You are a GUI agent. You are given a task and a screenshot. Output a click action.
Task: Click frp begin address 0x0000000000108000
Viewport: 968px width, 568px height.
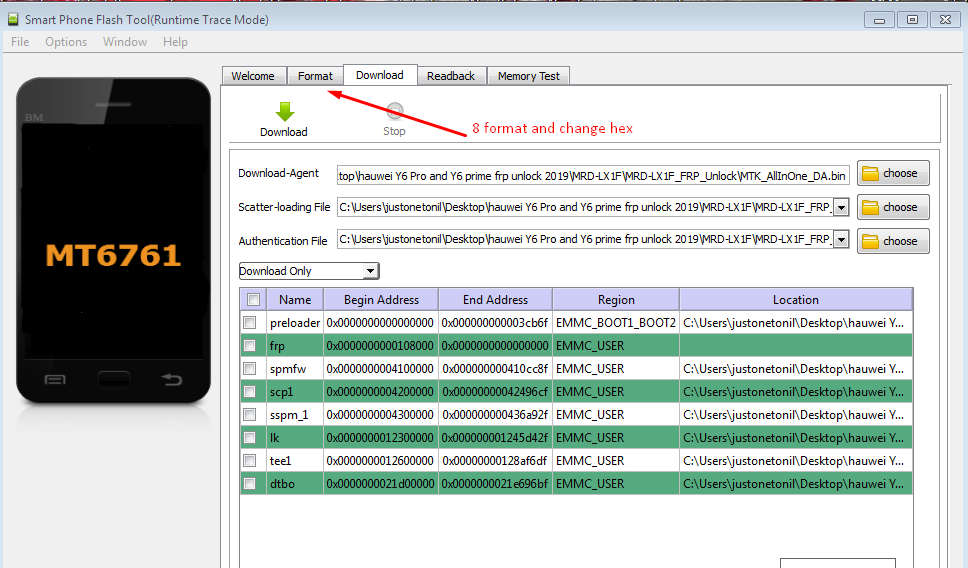[x=380, y=346]
